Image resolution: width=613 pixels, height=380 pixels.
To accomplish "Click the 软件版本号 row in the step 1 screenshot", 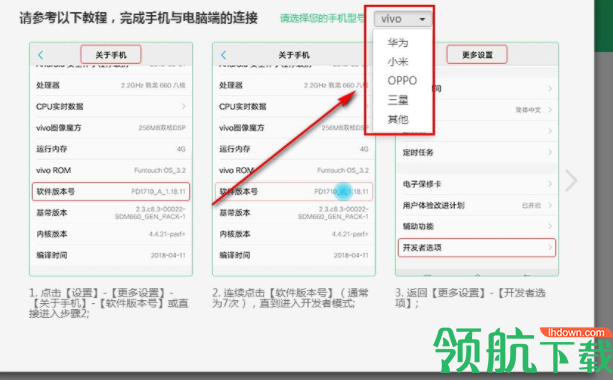I will (x=111, y=192).
